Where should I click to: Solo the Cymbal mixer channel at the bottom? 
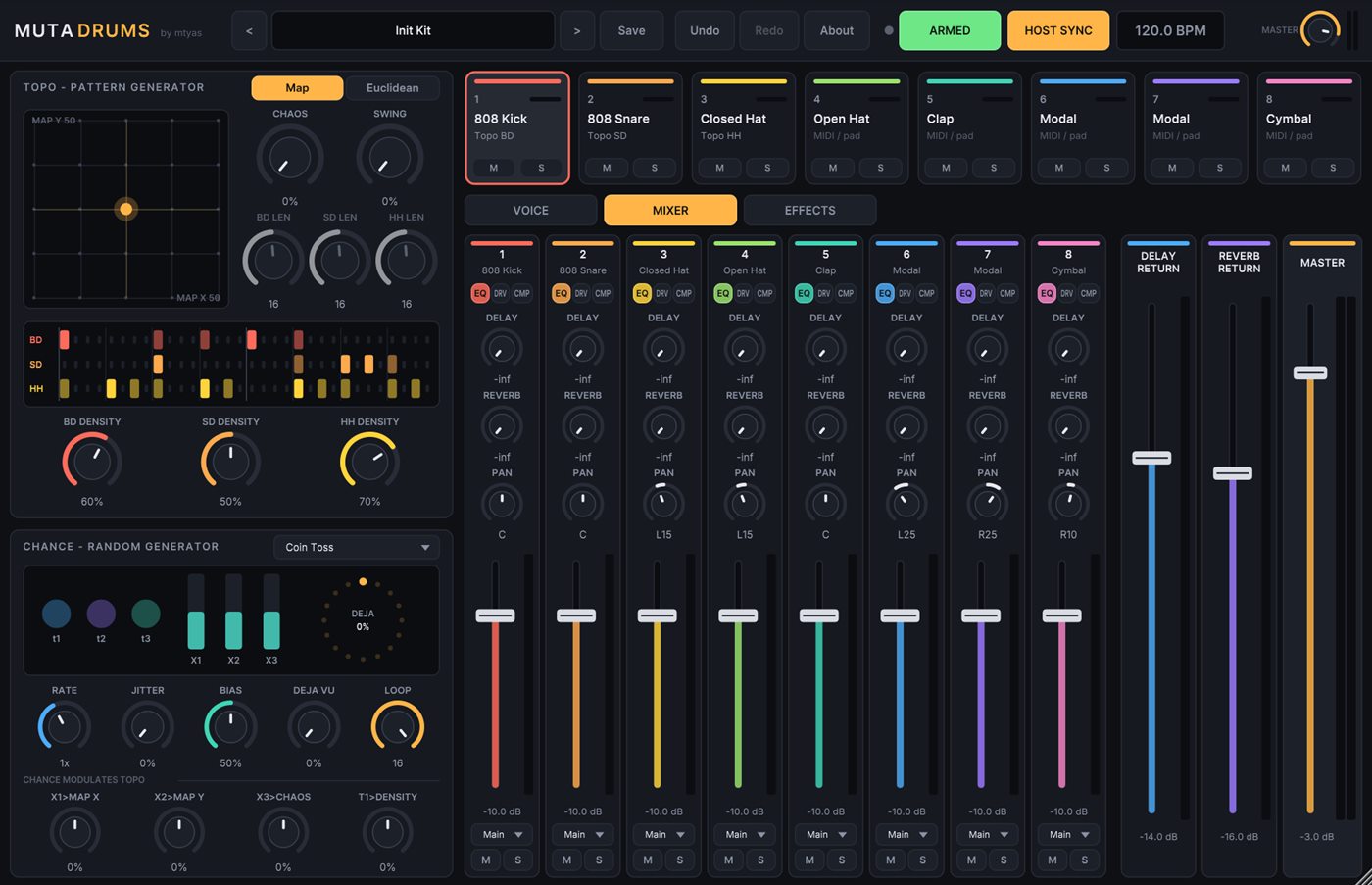(x=1084, y=860)
